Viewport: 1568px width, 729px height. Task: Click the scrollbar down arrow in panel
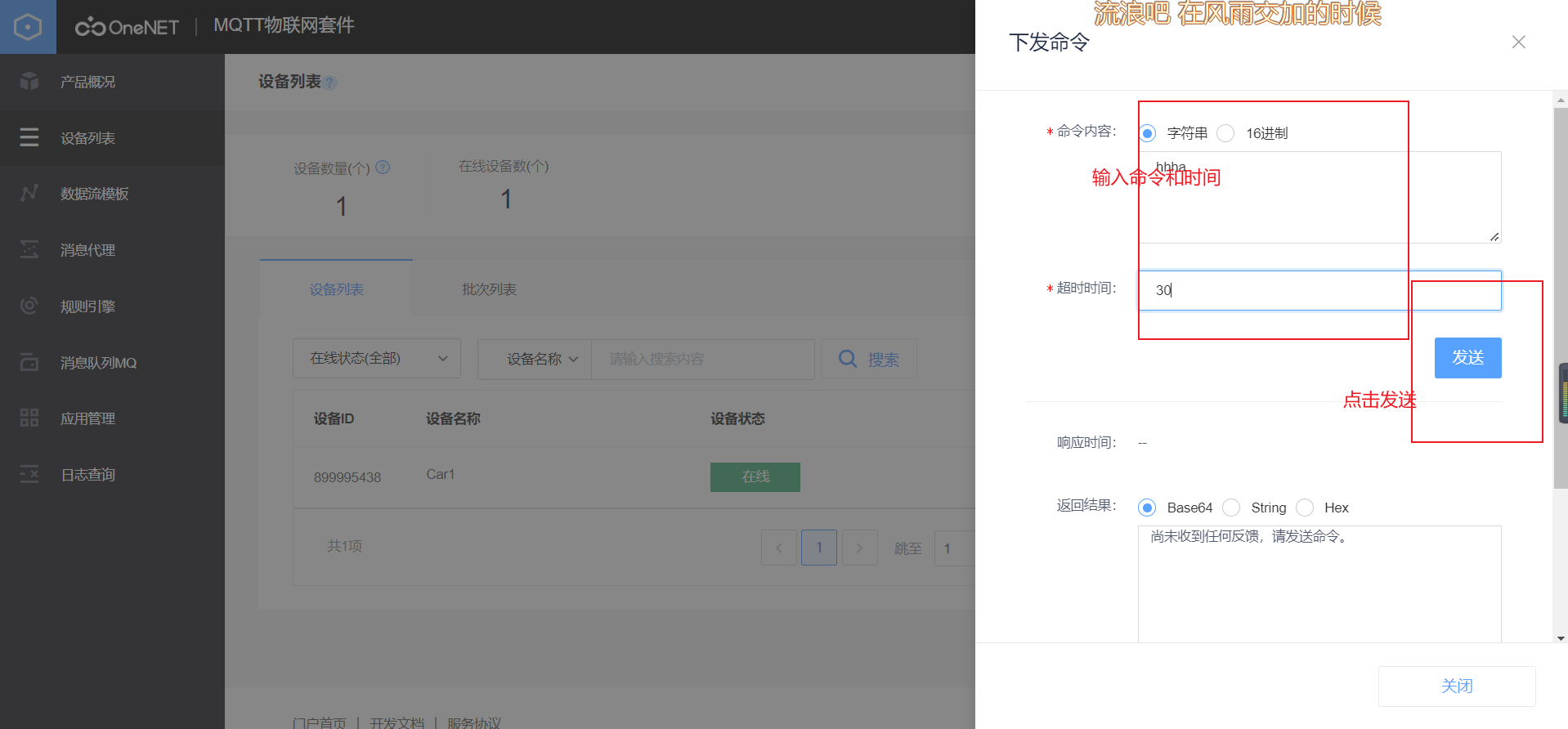(x=1561, y=637)
